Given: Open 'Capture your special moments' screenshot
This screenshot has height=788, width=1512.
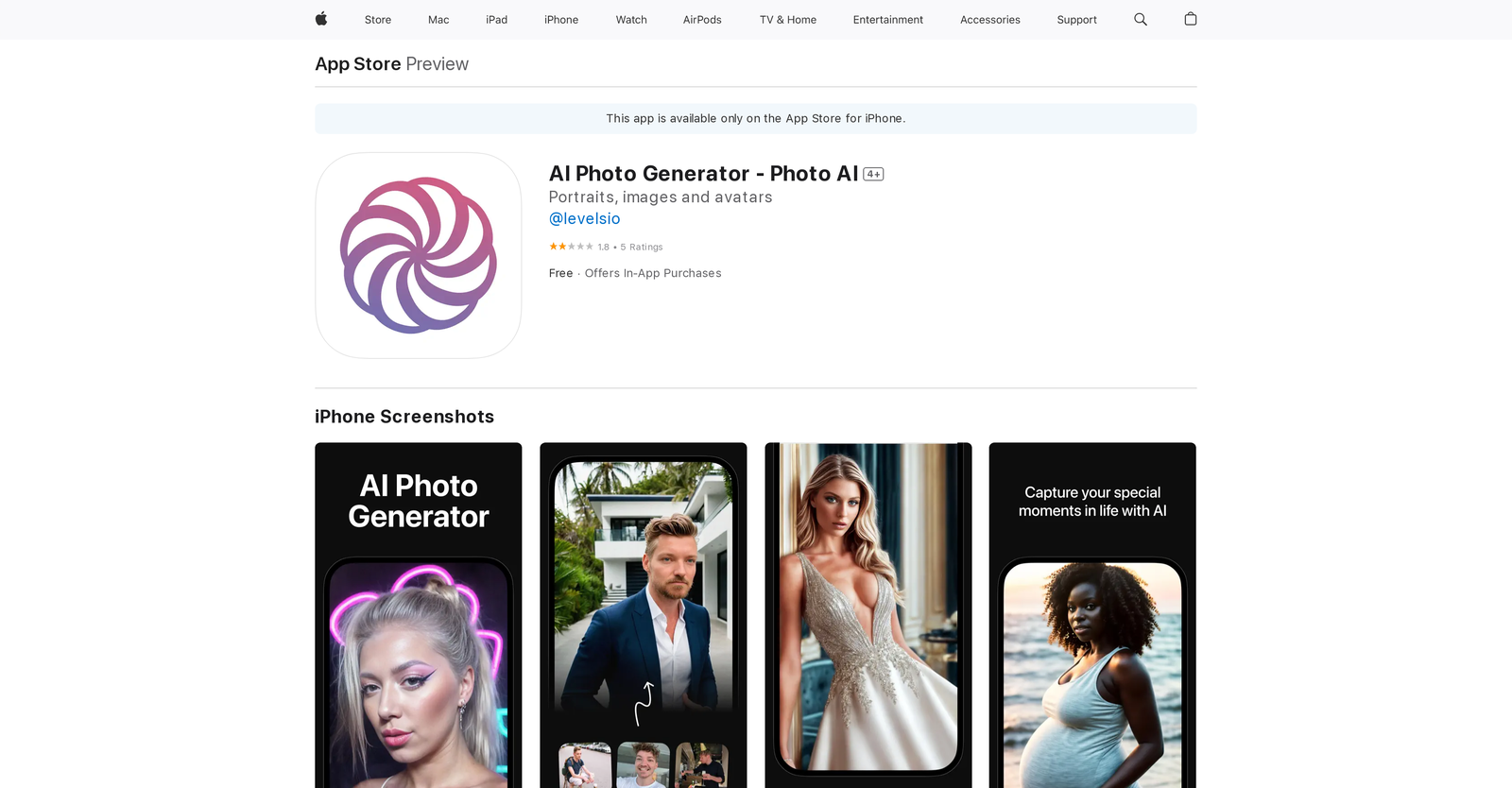Looking at the screenshot, I should 1092,615.
